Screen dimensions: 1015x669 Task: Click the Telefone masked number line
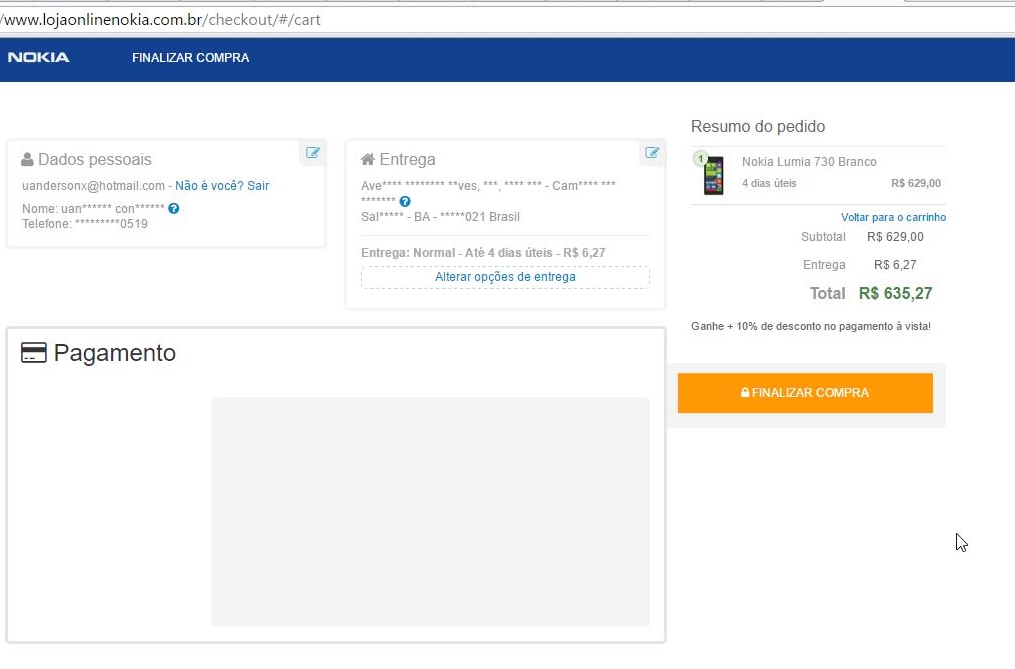85,224
